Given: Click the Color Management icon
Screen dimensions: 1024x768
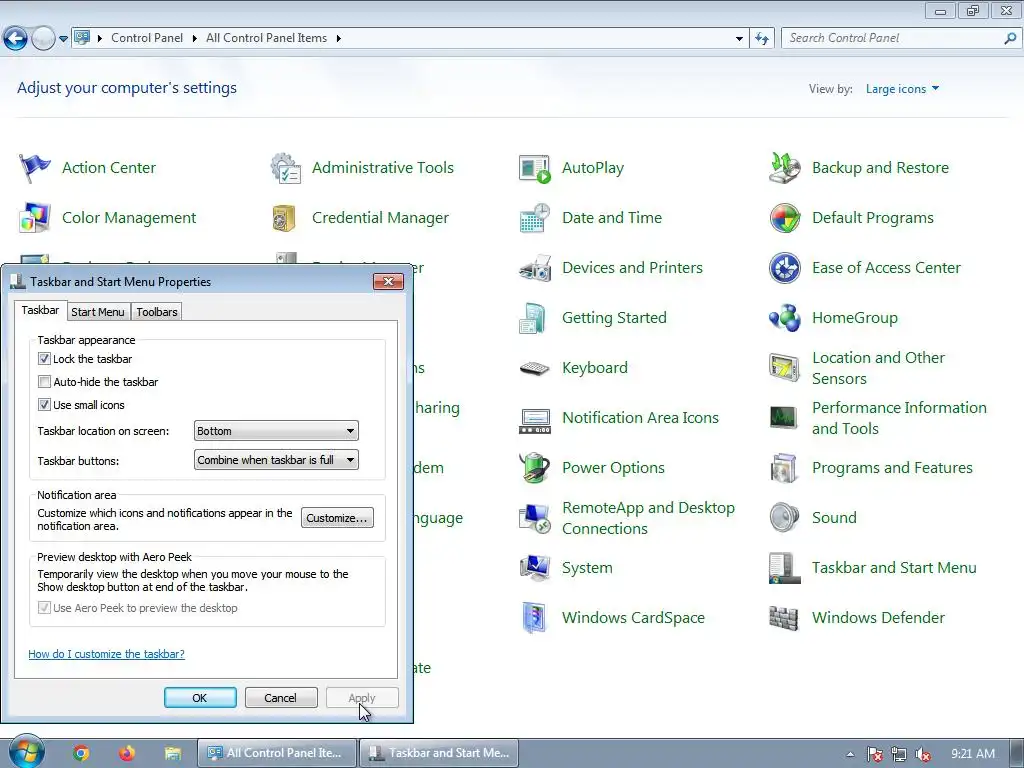Looking at the screenshot, I should 34,218.
